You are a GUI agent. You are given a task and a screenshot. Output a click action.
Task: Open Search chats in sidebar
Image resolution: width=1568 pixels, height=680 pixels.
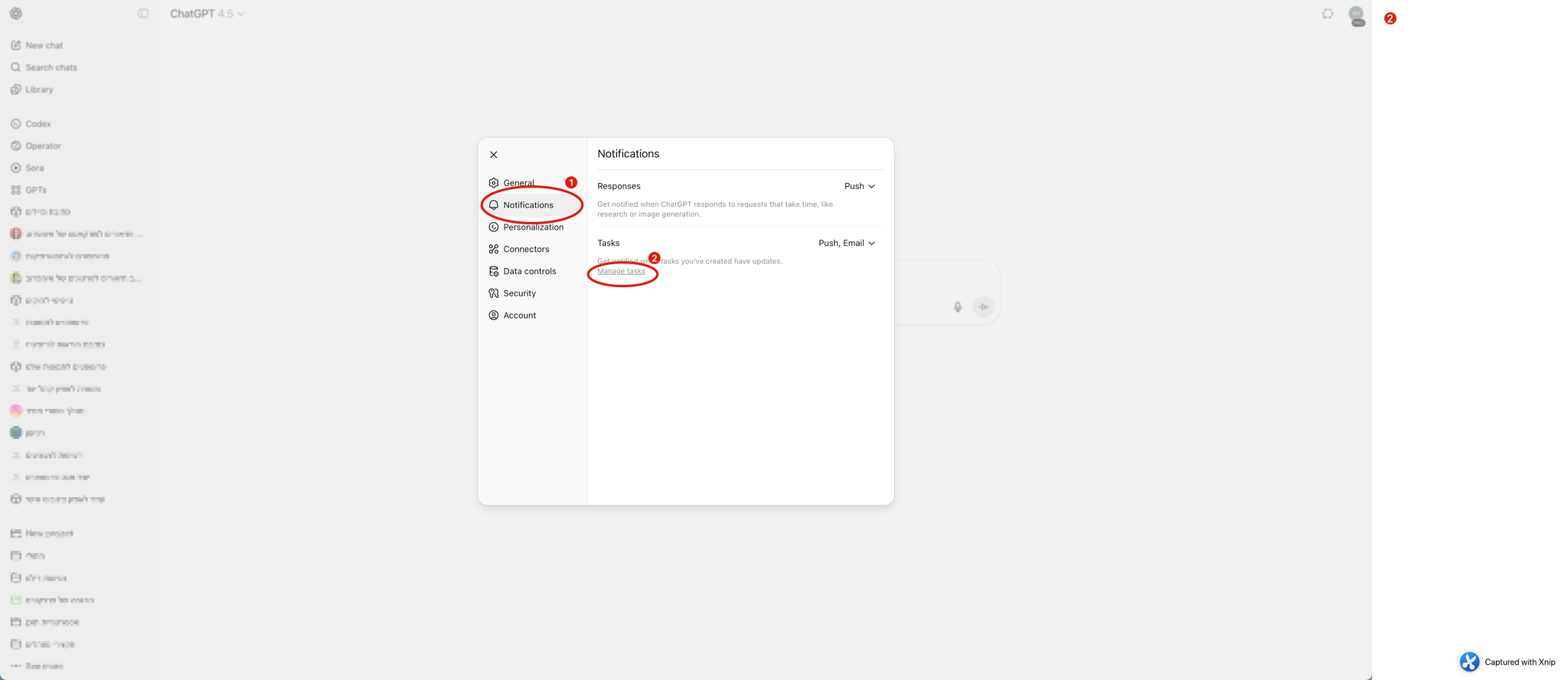pyautogui.click(x=51, y=67)
